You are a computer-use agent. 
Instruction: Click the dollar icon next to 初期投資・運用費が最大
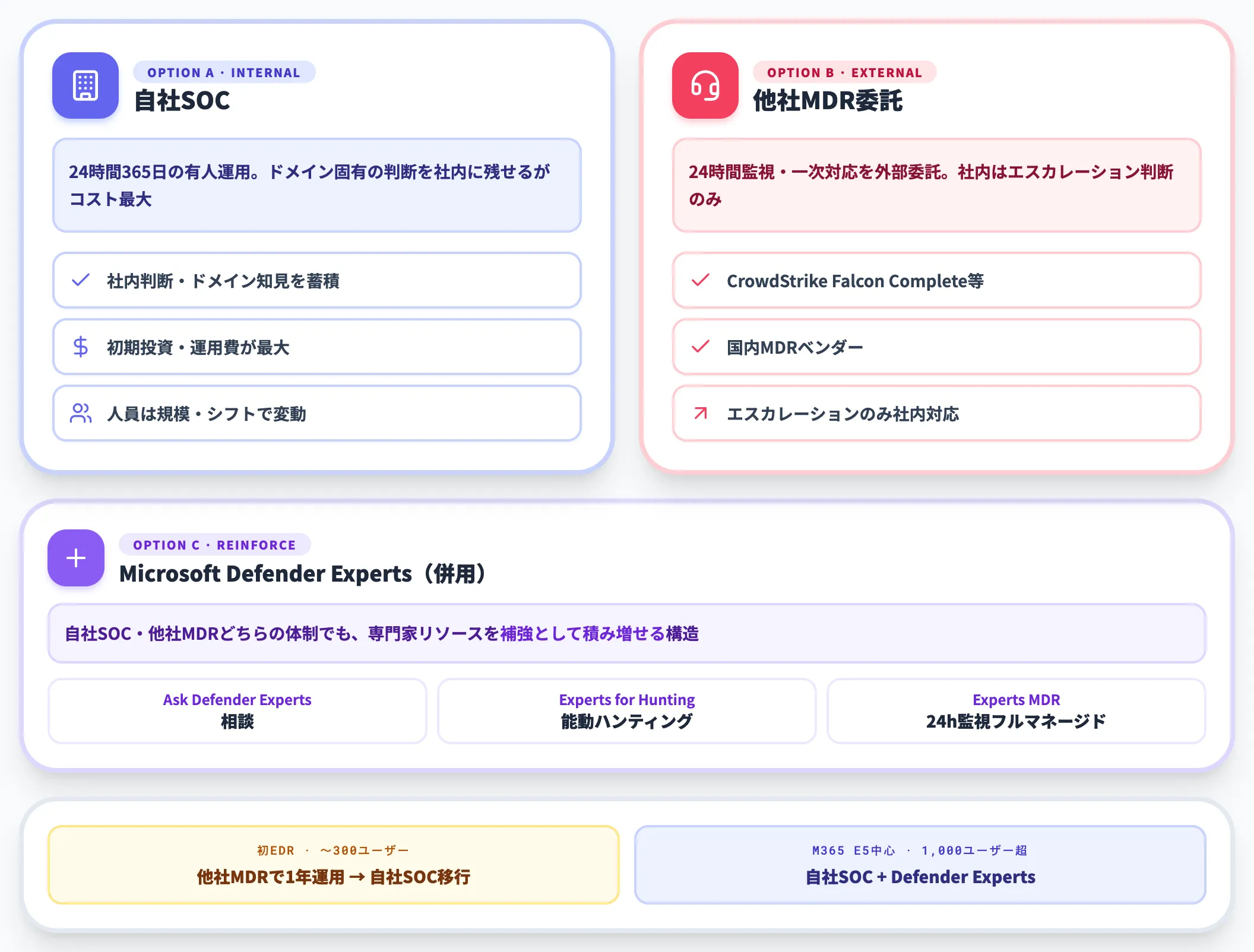point(81,347)
